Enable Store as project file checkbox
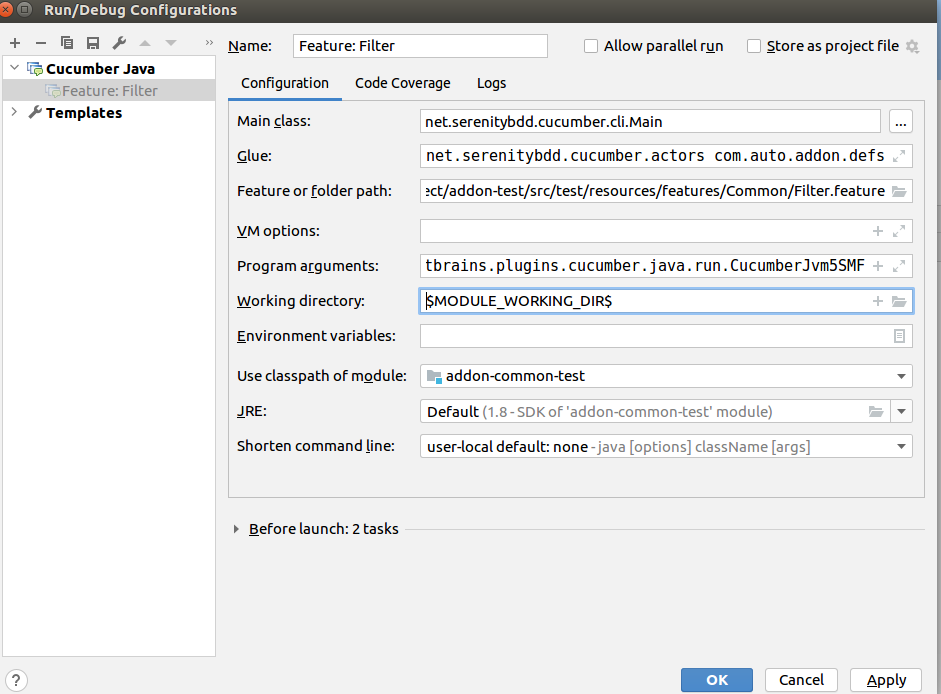 point(754,46)
